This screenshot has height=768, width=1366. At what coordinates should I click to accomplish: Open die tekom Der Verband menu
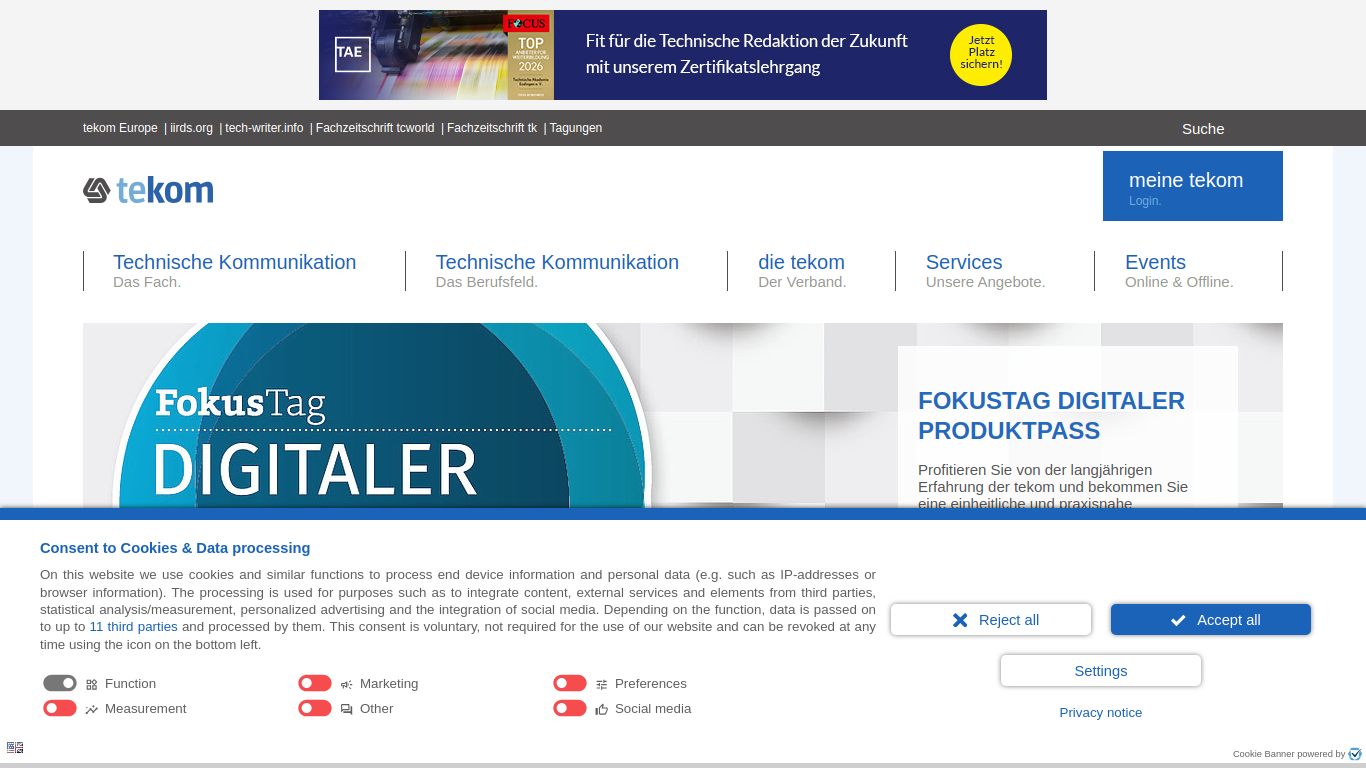tap(802, 271)
